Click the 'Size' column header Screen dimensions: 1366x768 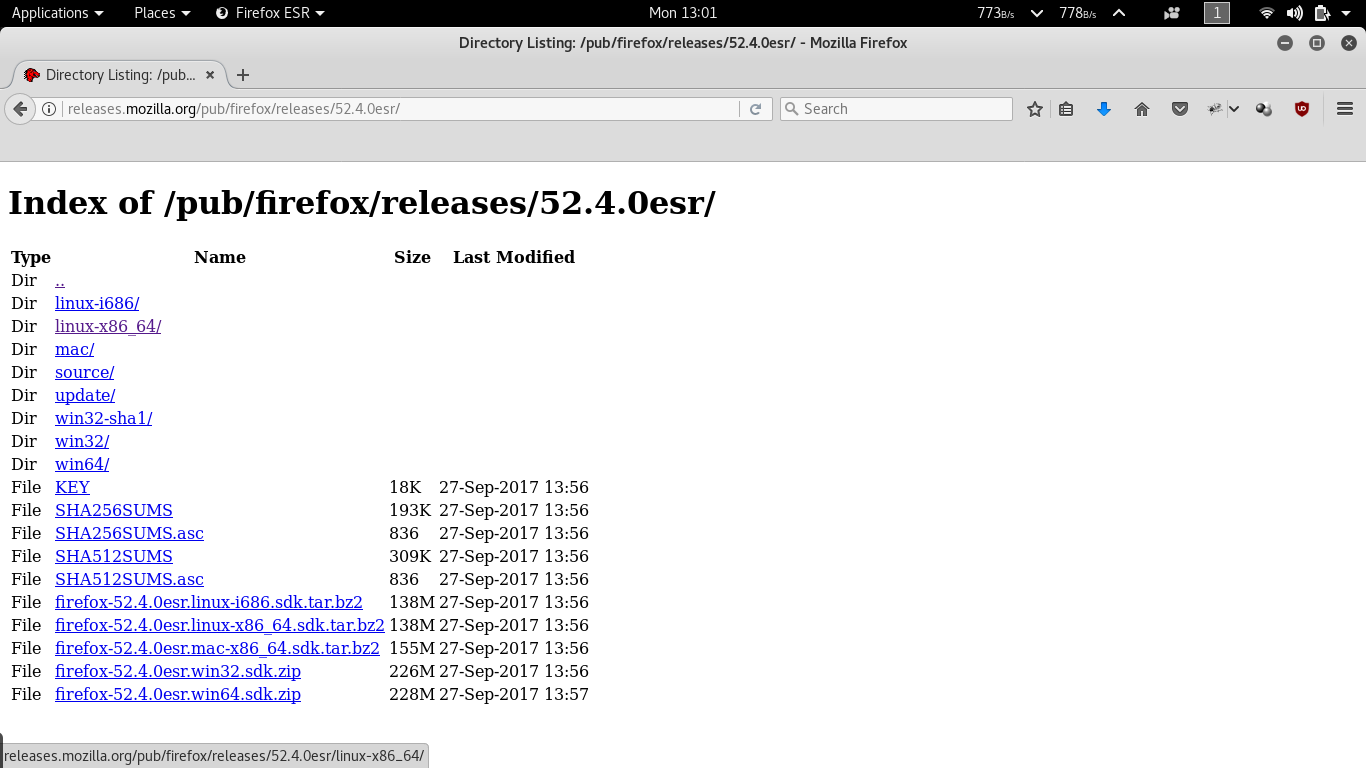coord(412,257)
